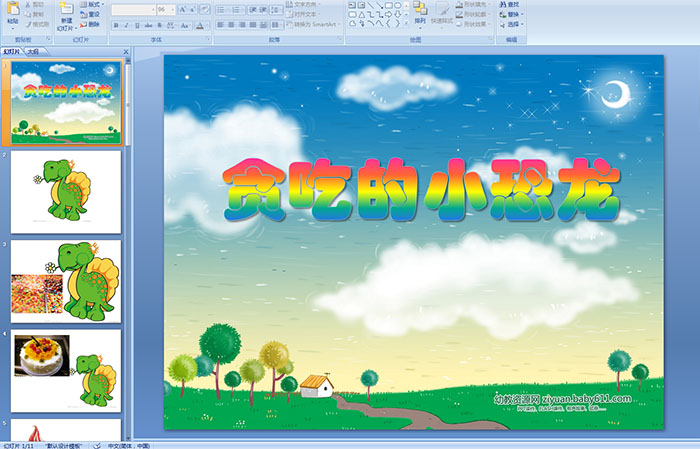
Task: Toggle Center text alignment
Action: 231,25
